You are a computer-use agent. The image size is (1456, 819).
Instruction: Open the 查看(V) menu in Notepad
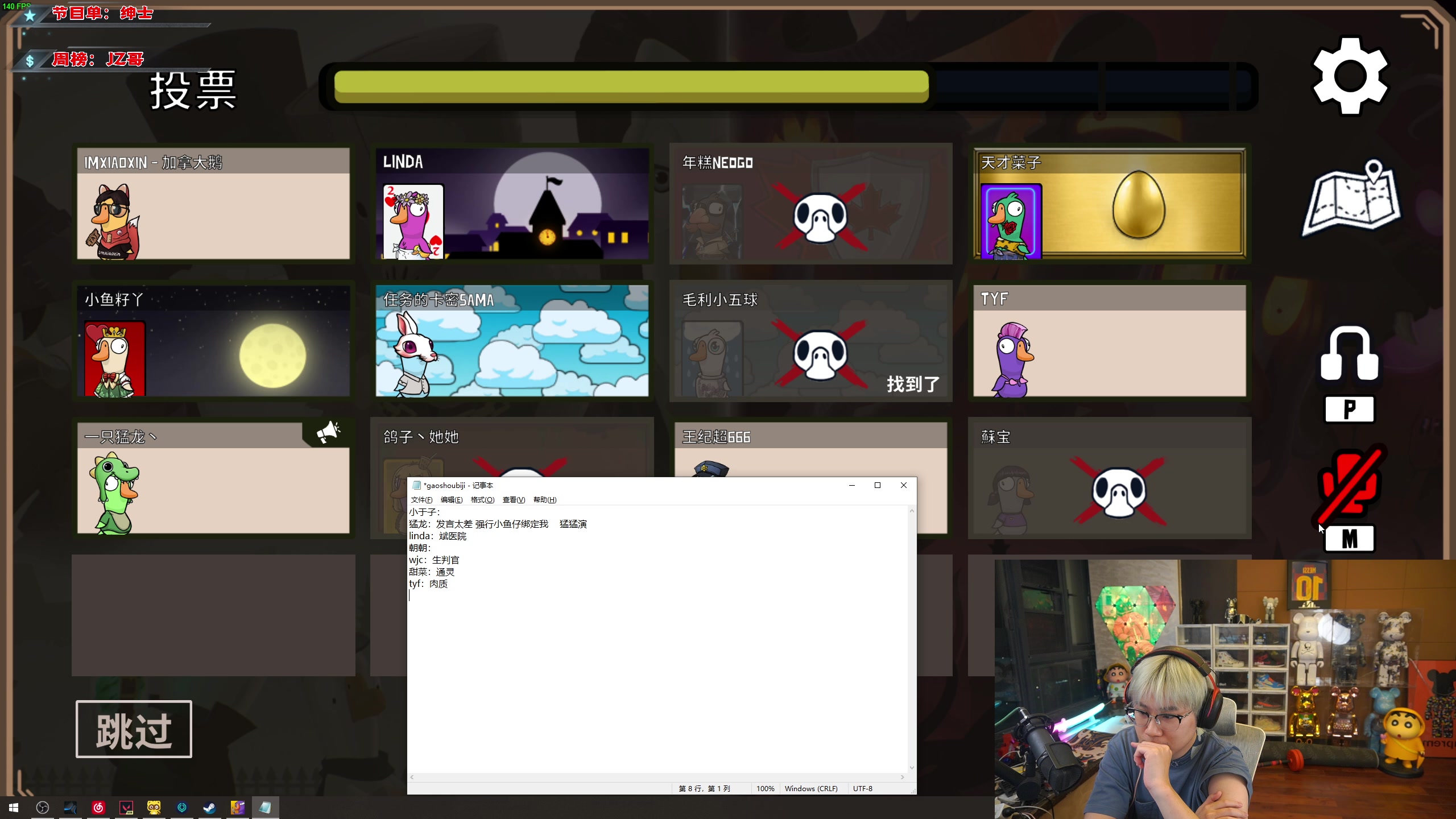[514, 500]
